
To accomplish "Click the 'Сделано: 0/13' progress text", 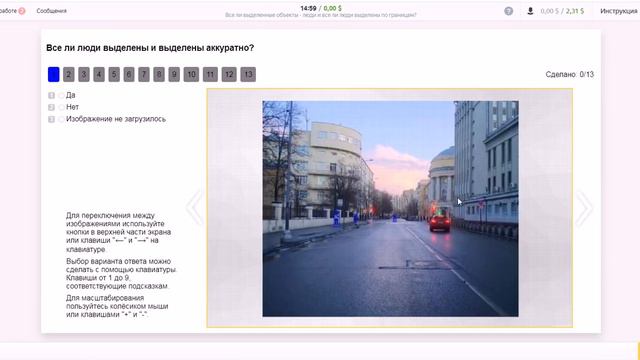I will (x=569, y=74).
